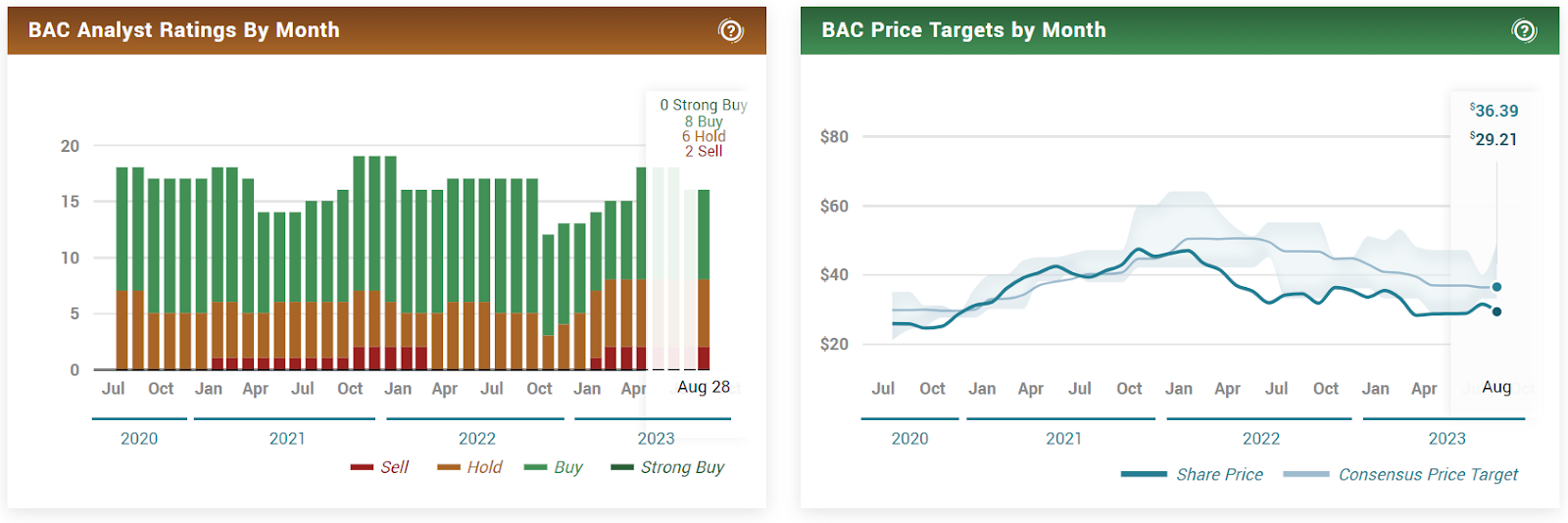Click 'Aug' label on price targets chart
This screenshot has height=523, width=1568.
point(1496,387)
